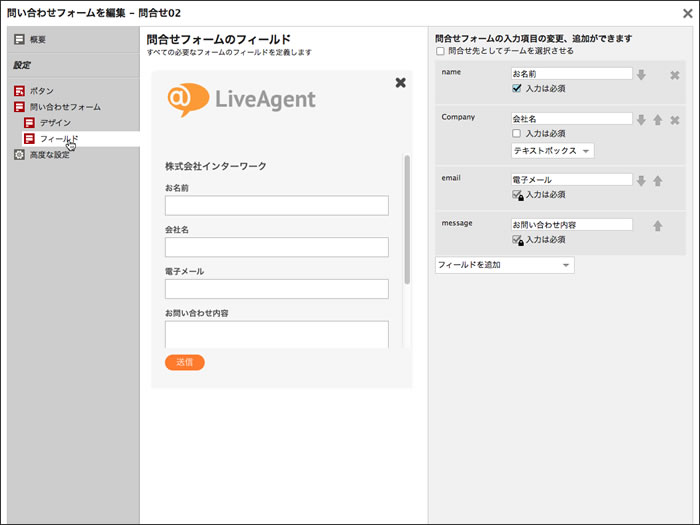
Task: Edit the name field label お名前
Action: coord(571,74)
